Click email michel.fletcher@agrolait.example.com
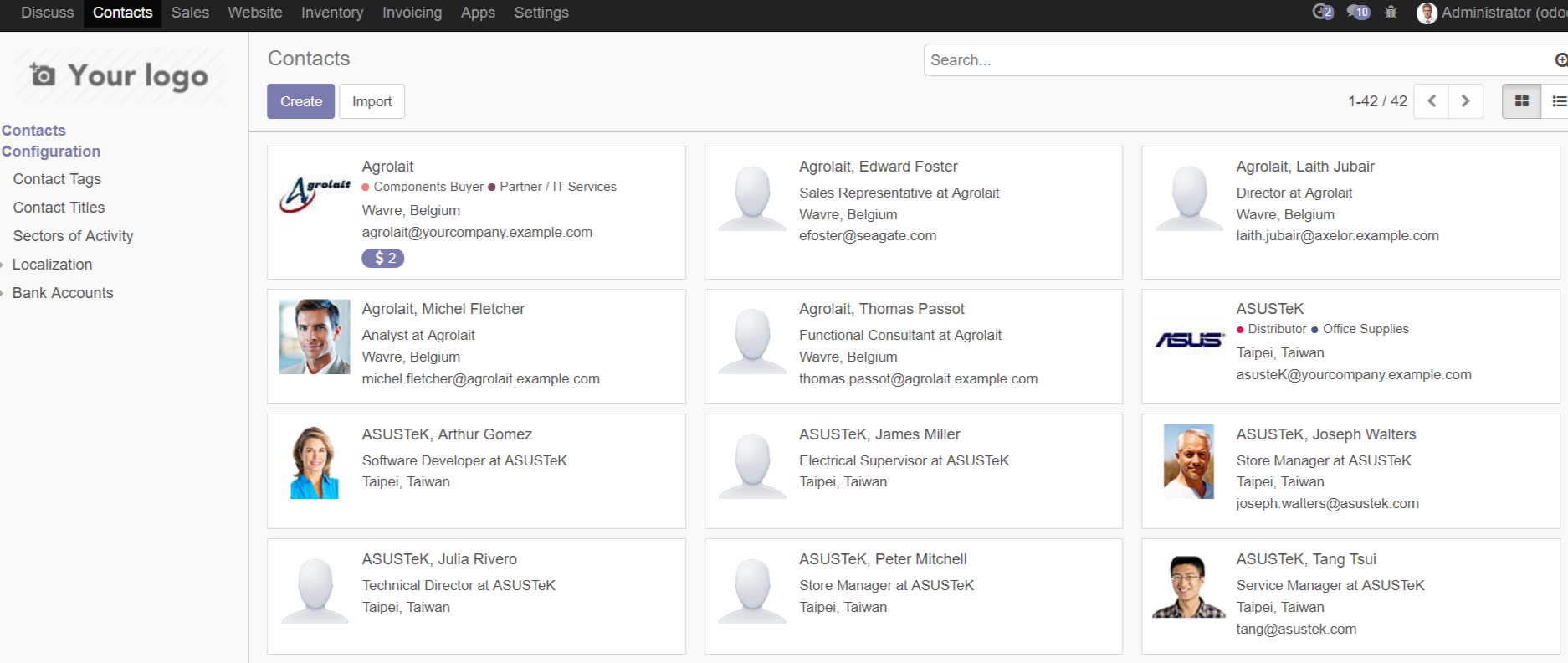 [x=480, y=379]
